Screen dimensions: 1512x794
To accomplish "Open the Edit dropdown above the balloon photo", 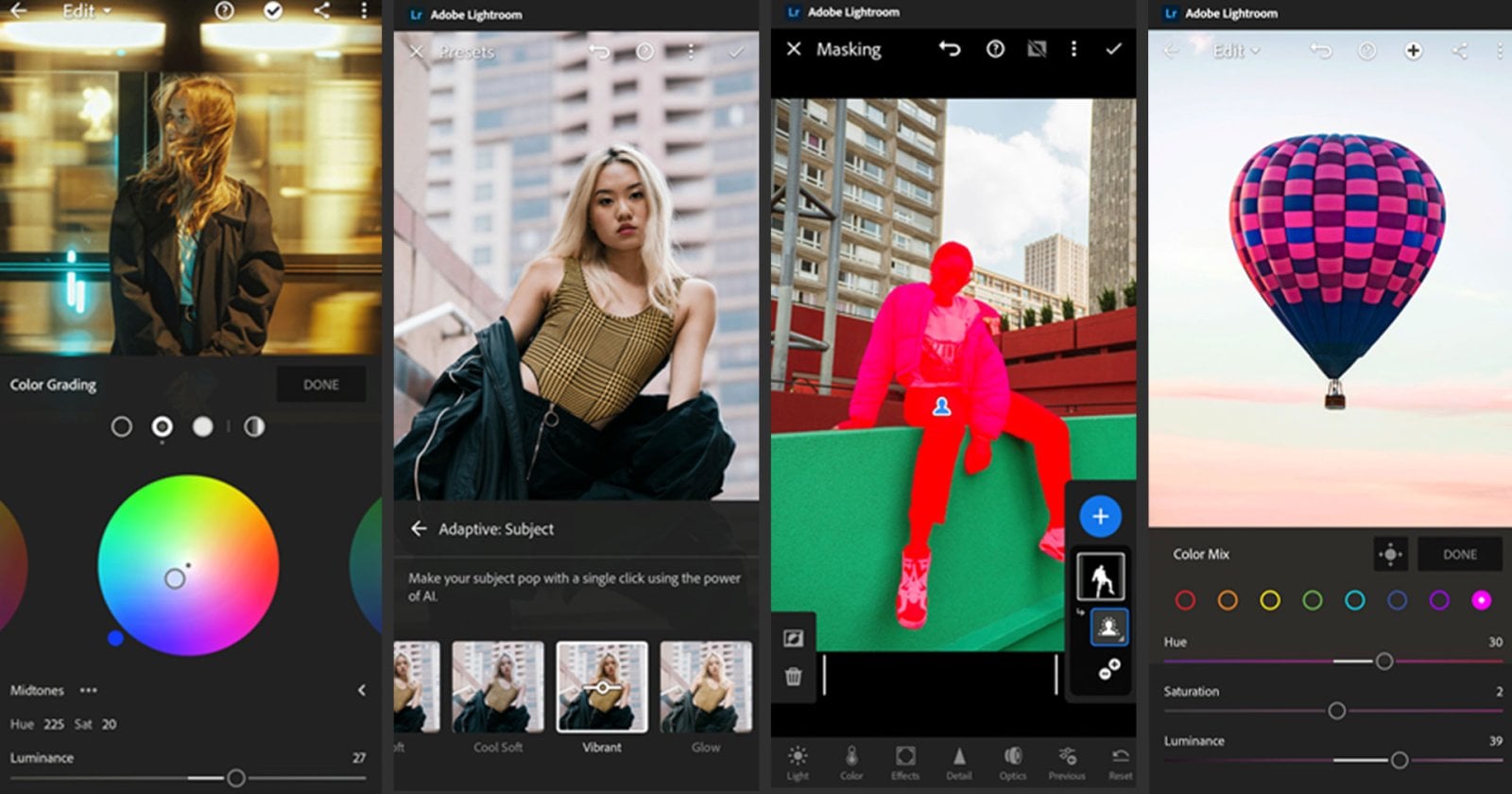I will [x=1235, y=51].
